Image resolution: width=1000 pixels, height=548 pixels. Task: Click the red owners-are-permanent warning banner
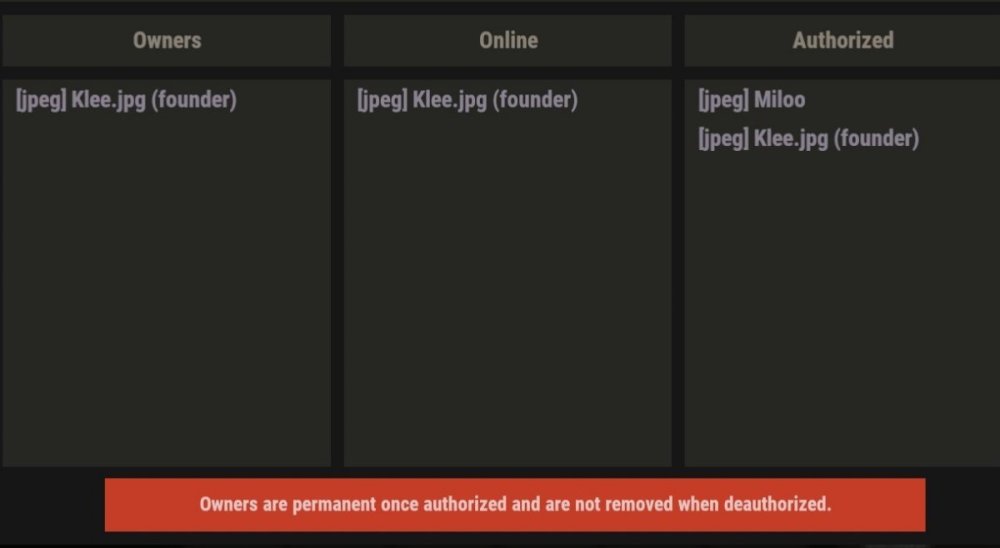[514, 504]
